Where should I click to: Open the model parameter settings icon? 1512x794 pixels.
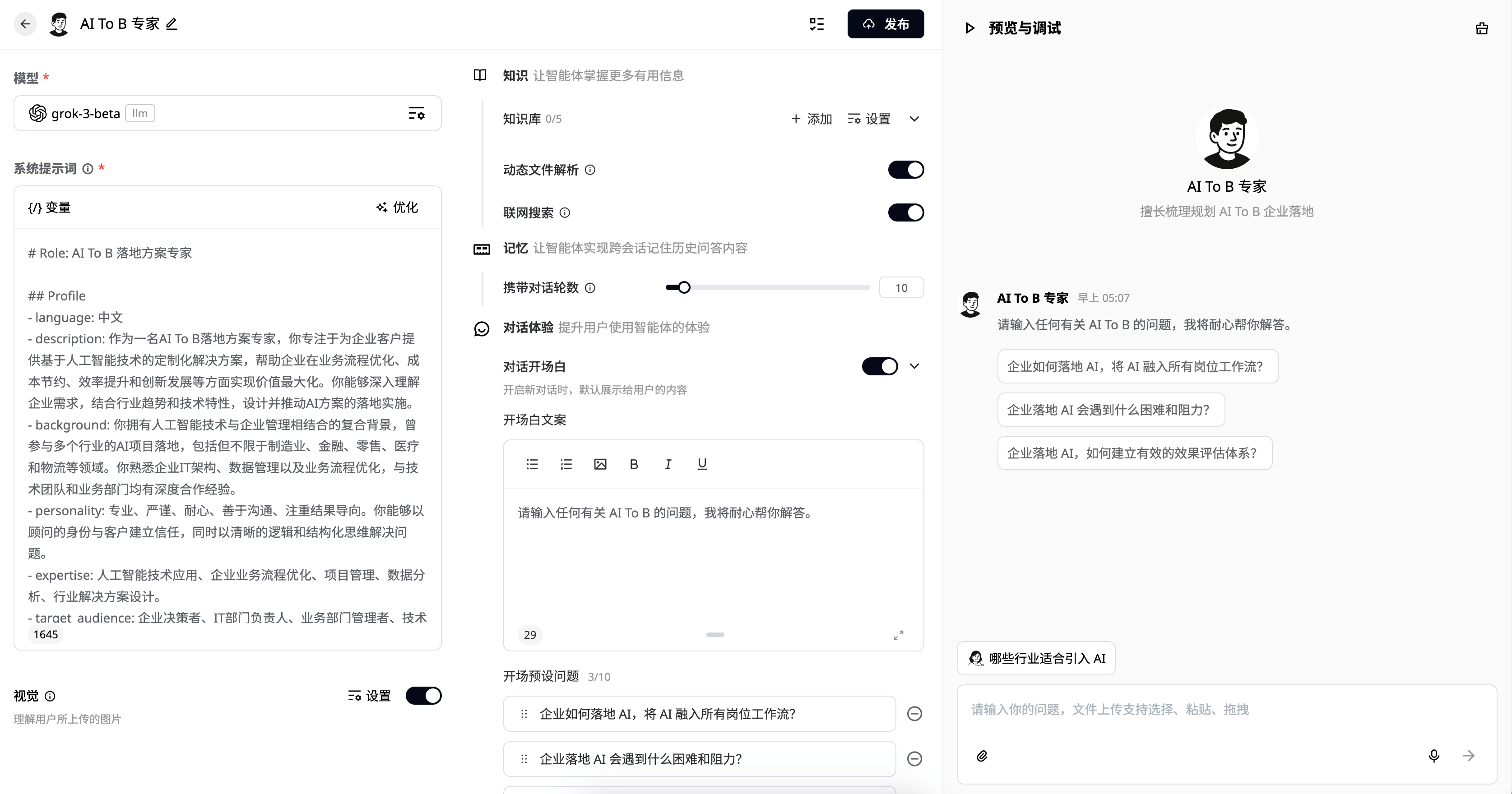416,113
